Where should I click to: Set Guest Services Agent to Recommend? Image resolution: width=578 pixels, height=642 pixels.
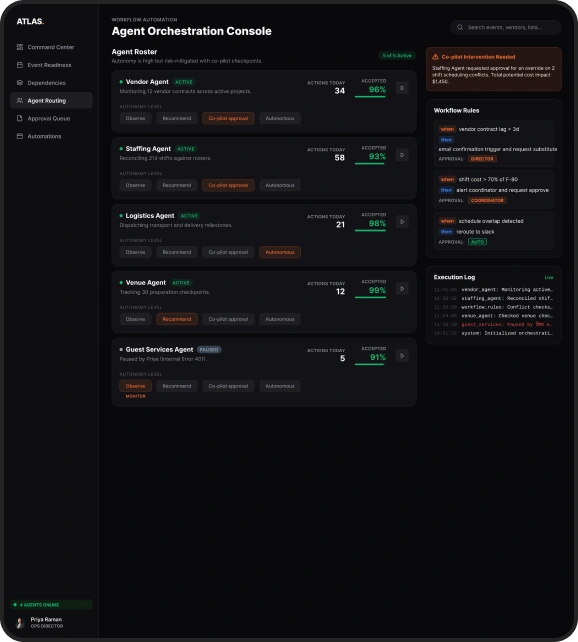177,386
